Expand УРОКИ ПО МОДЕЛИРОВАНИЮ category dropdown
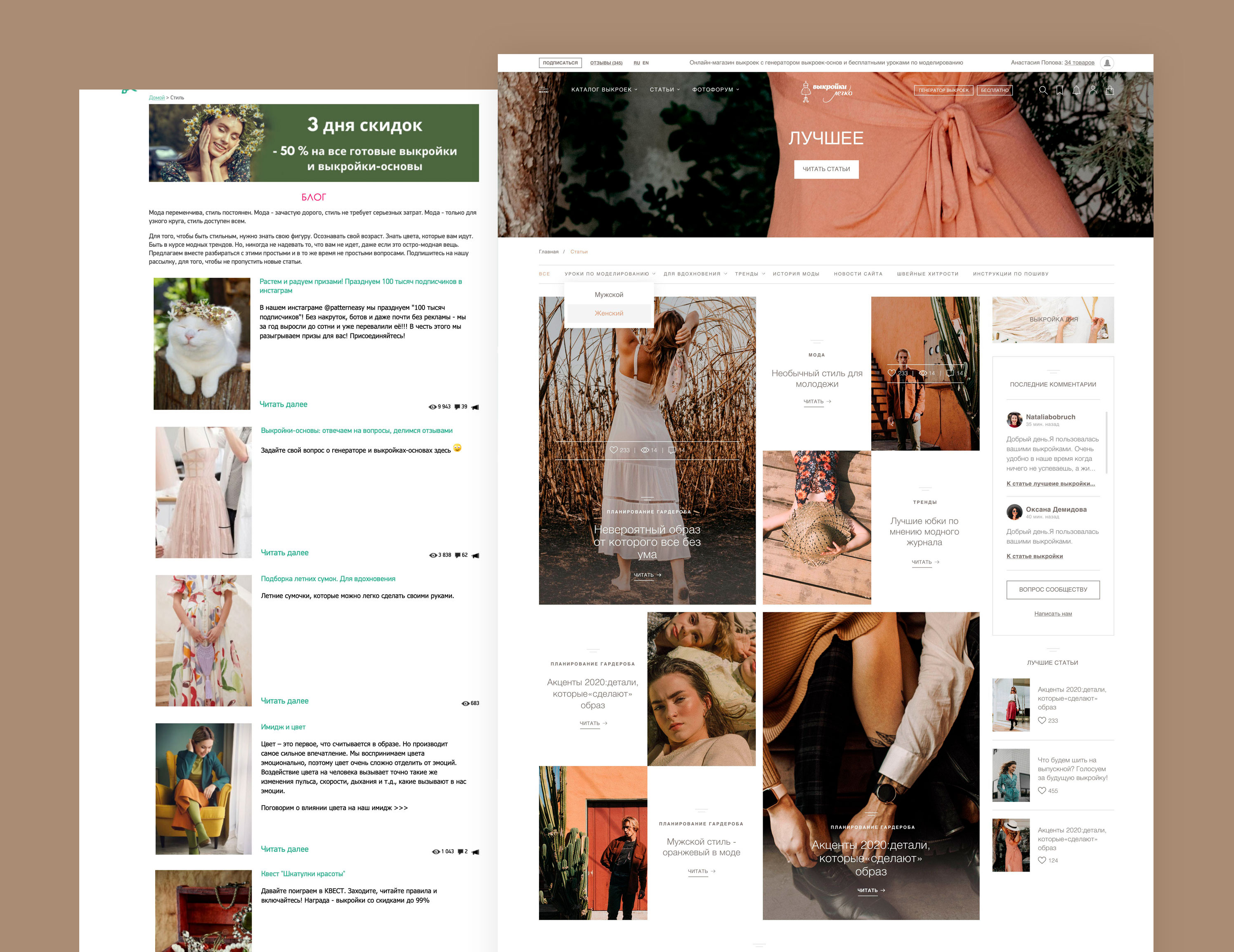The height and width of the screenshot is (952, 1234). coord(610,274)
